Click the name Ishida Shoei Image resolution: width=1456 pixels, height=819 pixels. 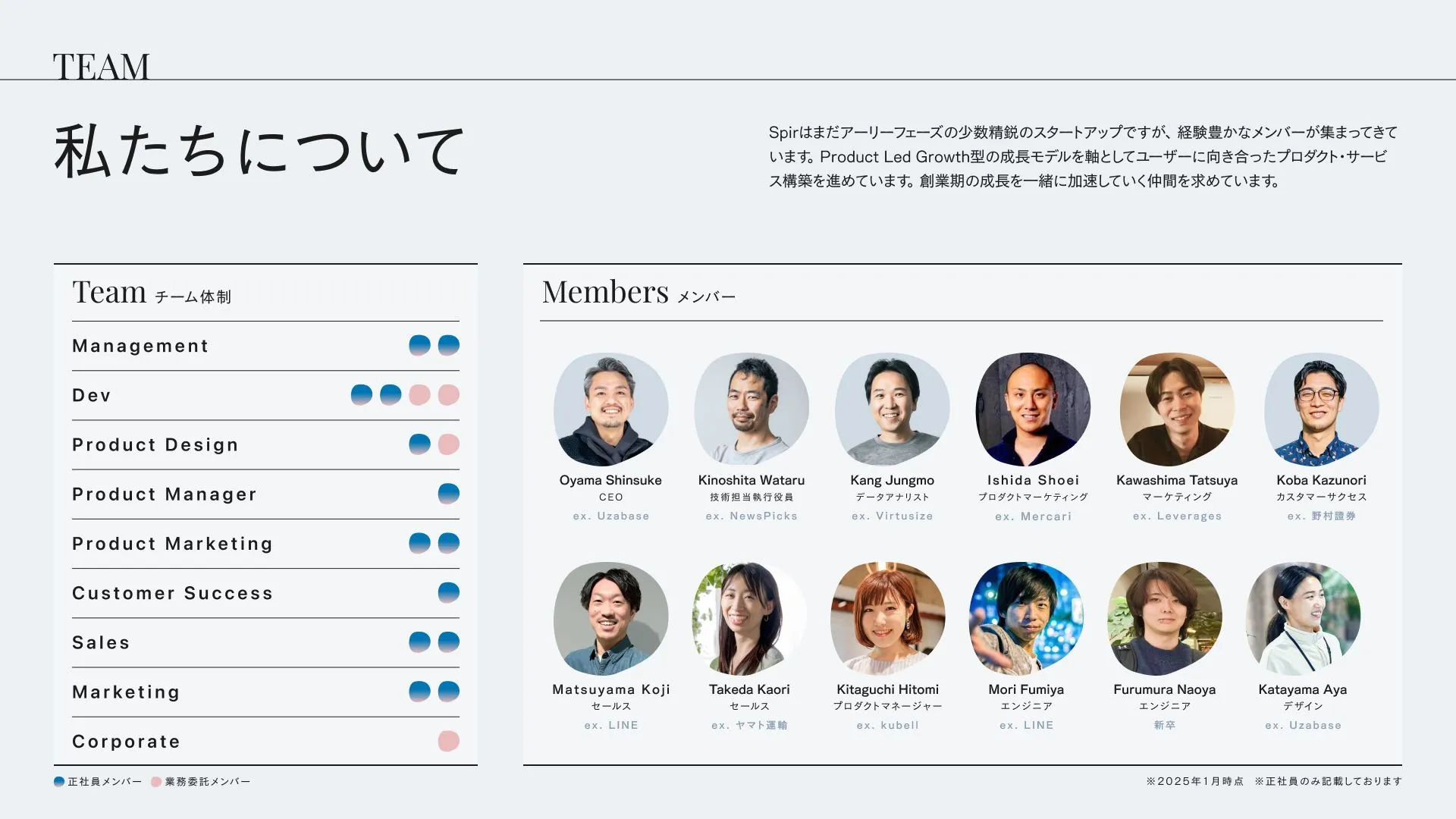pos(1033,480)
